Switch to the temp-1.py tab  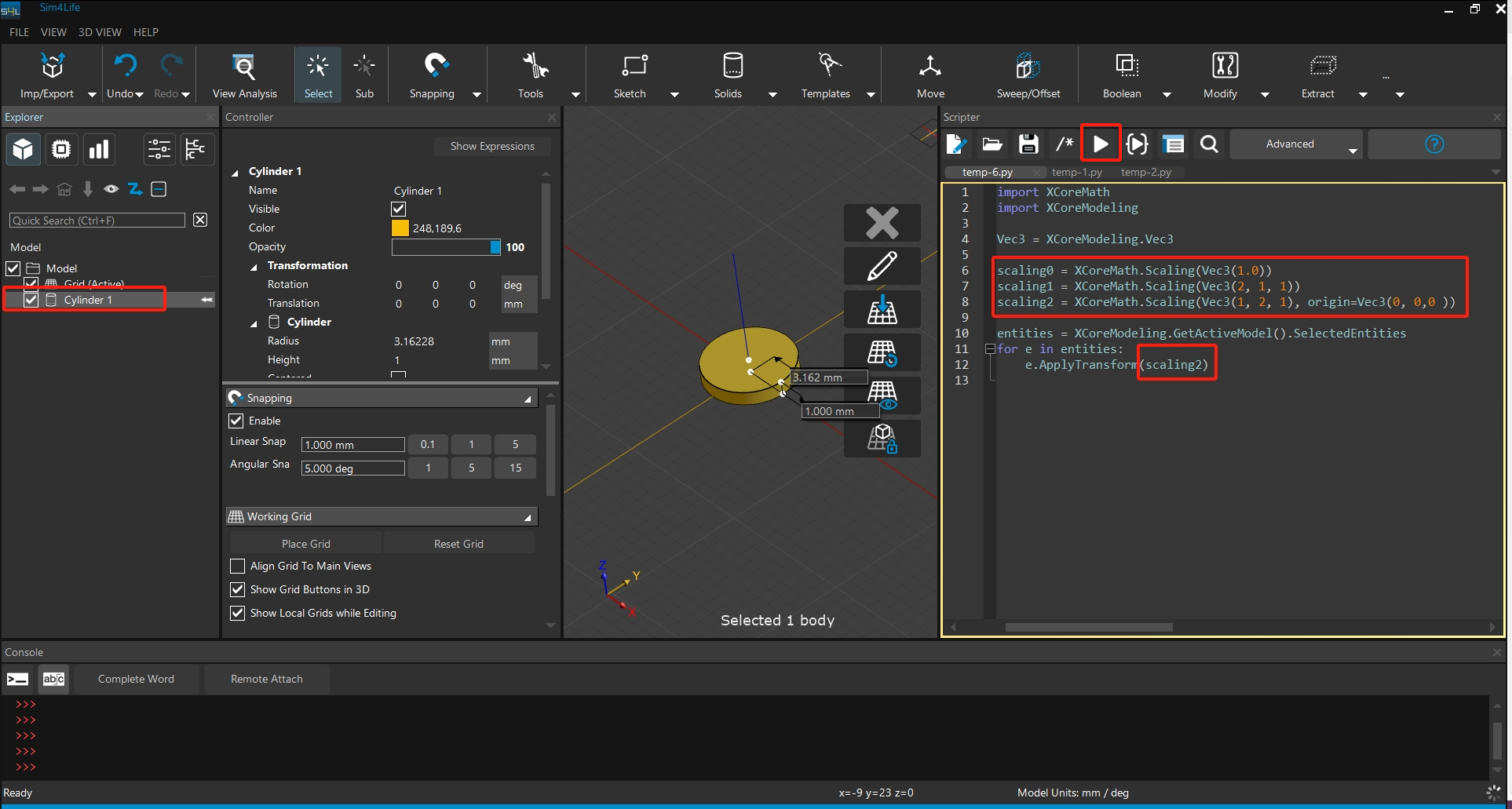click(1076, 172)
